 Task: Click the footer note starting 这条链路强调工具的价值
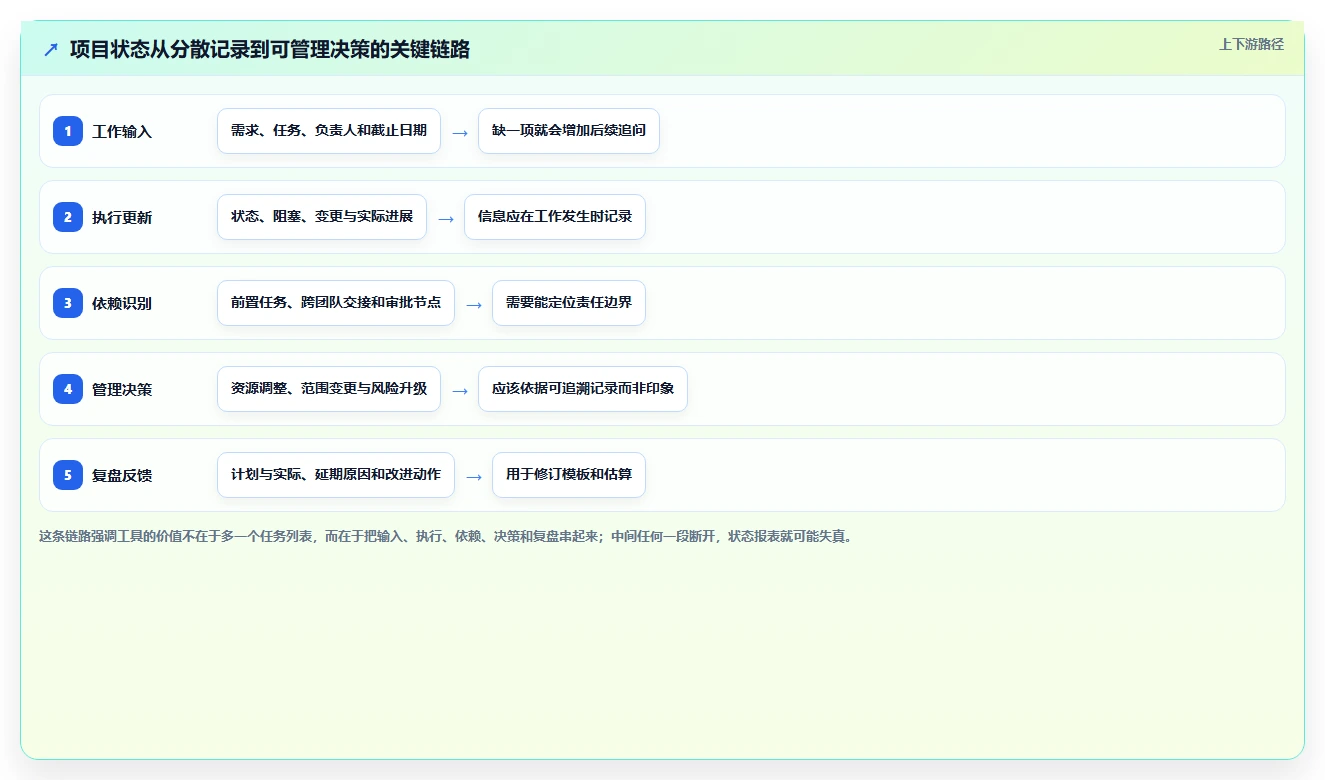[447, 536]
